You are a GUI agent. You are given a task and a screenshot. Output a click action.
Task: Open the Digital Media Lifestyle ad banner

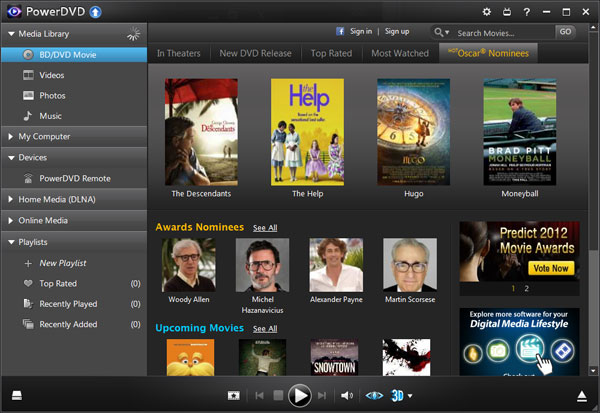[x=519, y=341]
